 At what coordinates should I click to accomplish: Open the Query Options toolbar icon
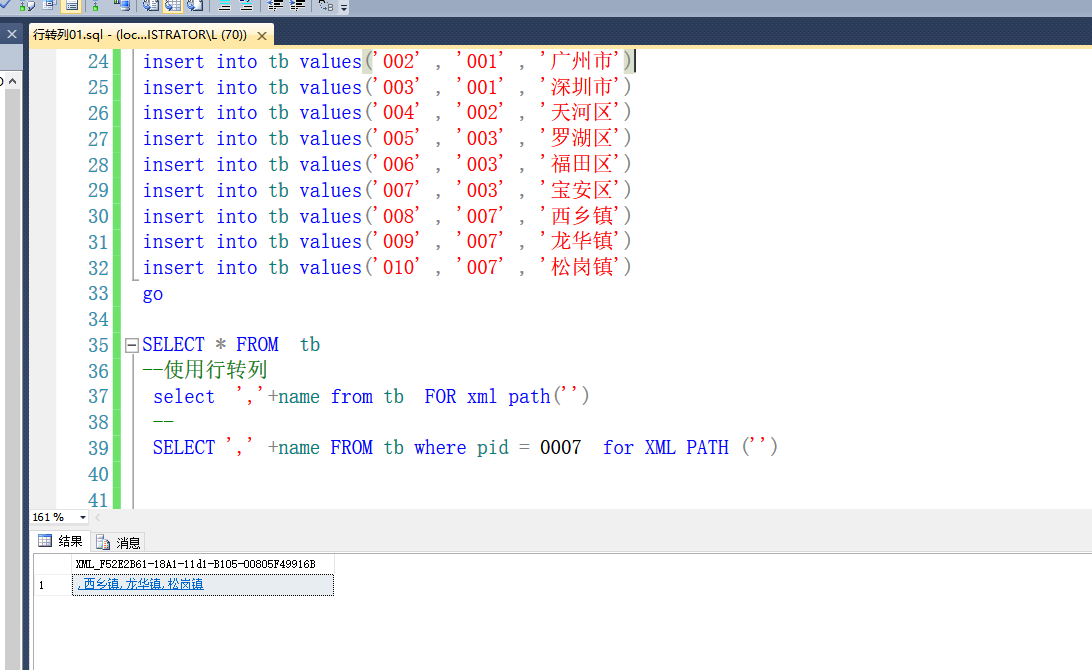click(49, 5)
